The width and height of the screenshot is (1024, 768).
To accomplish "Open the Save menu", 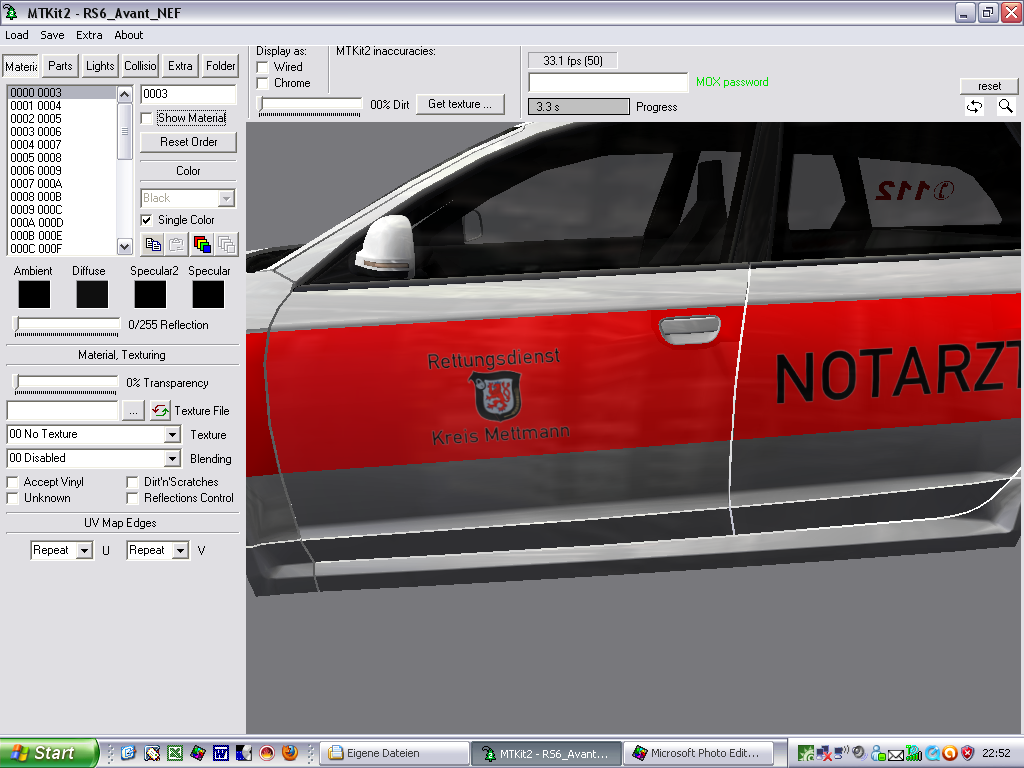I will 52,35.
